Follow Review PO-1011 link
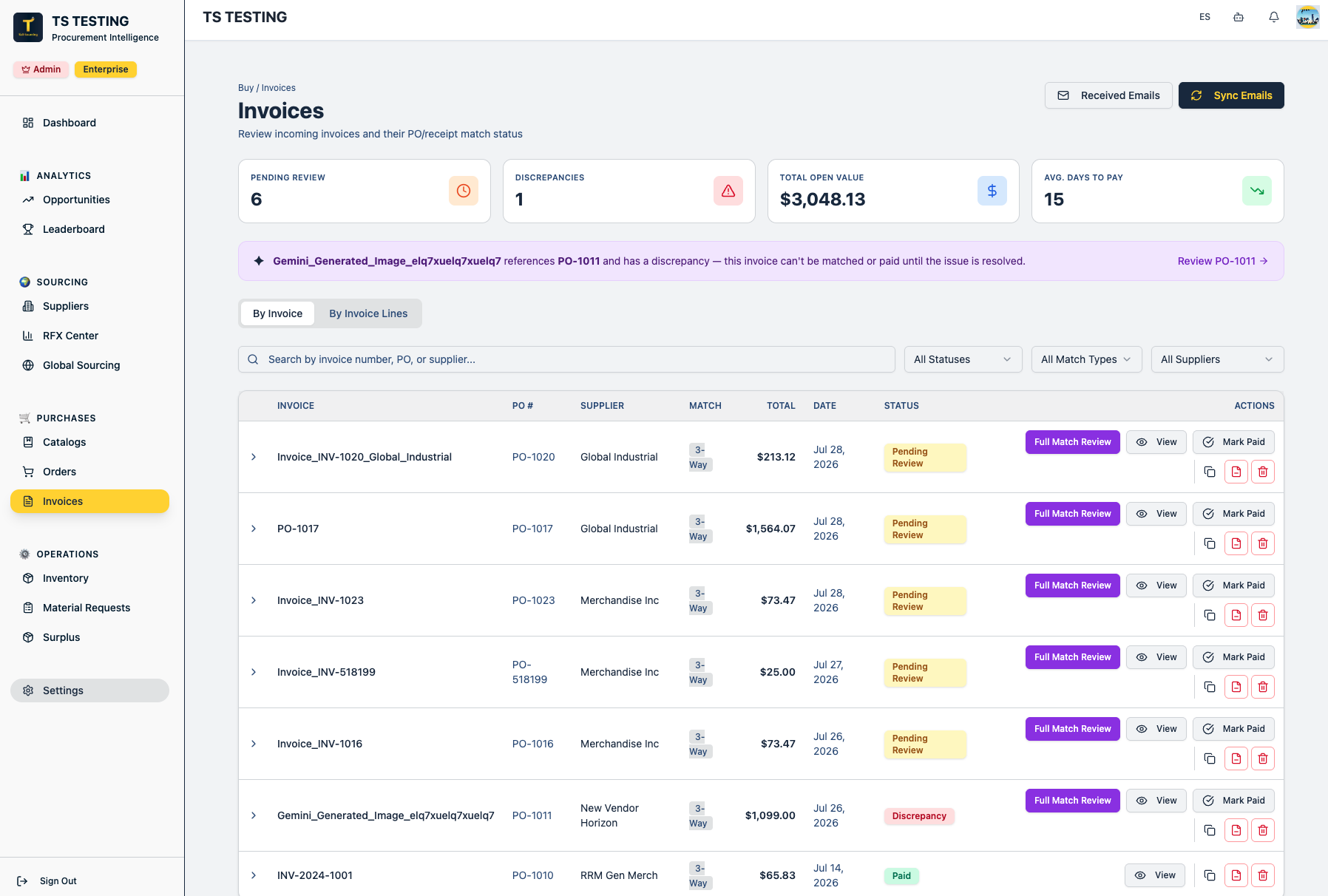This screenshot has width=1328, height=896. tap(1222, 261)
